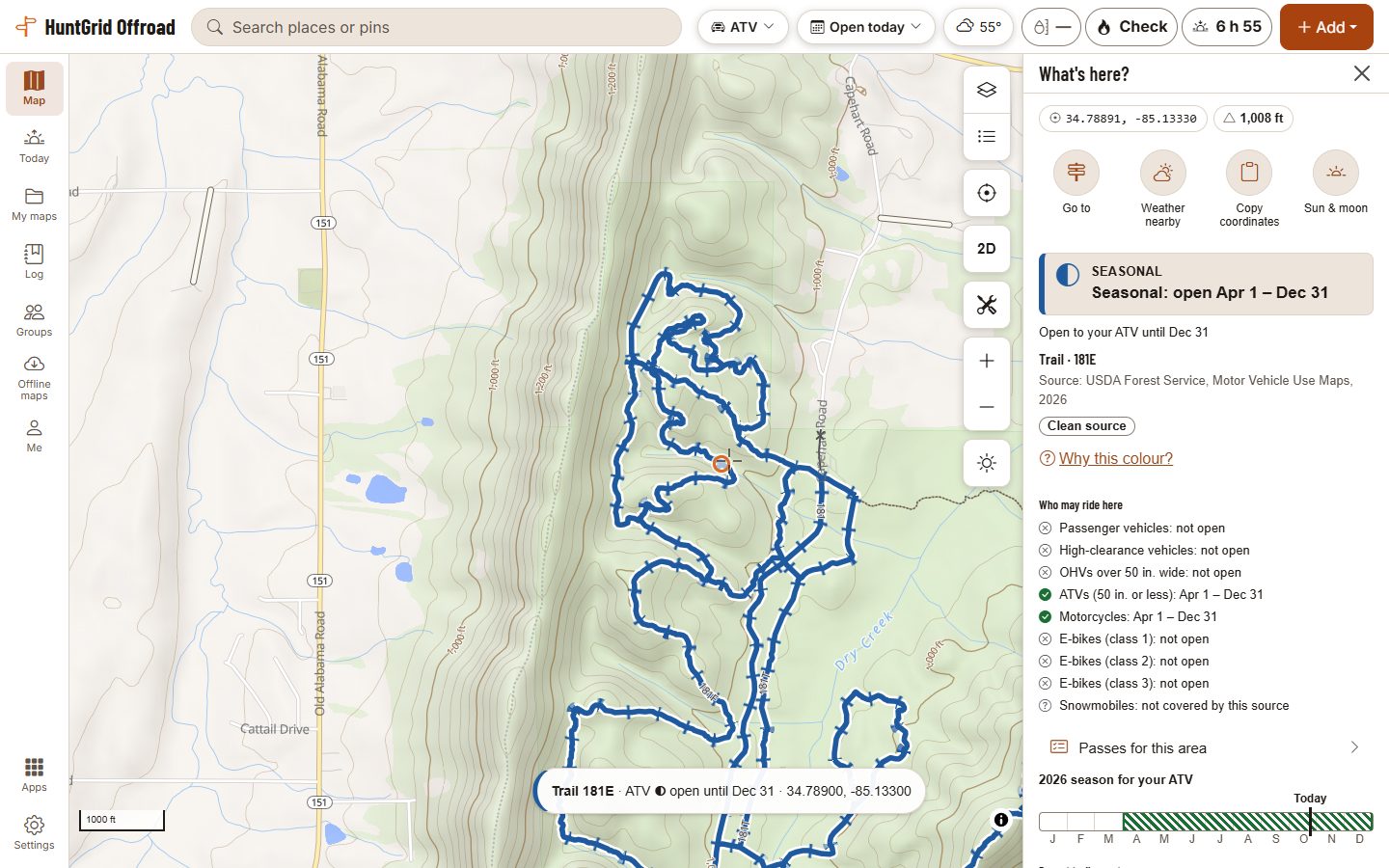Open My maps folder
1389x868 pixels.
35,203
